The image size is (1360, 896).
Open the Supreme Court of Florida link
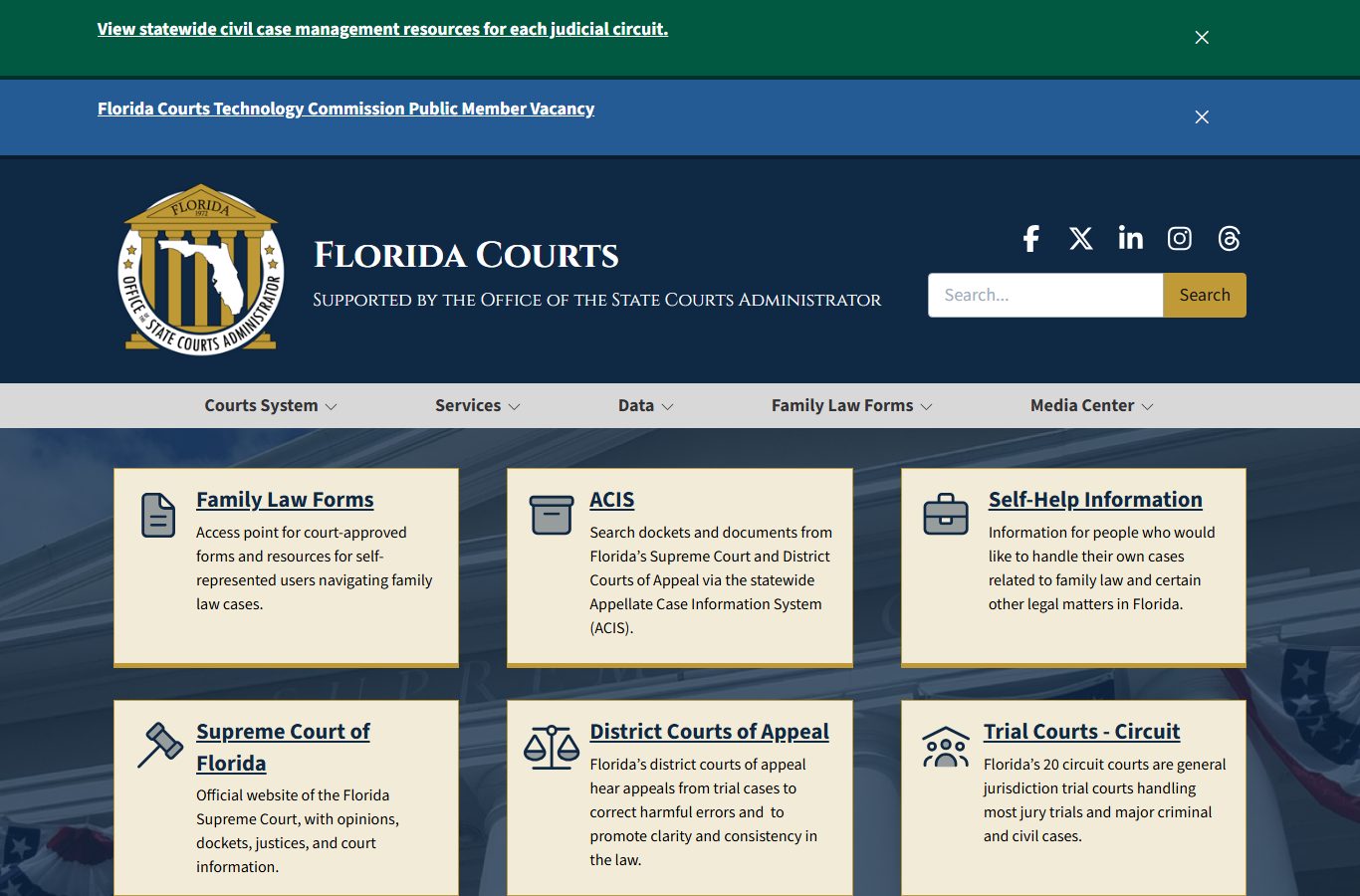coord(283,747)
